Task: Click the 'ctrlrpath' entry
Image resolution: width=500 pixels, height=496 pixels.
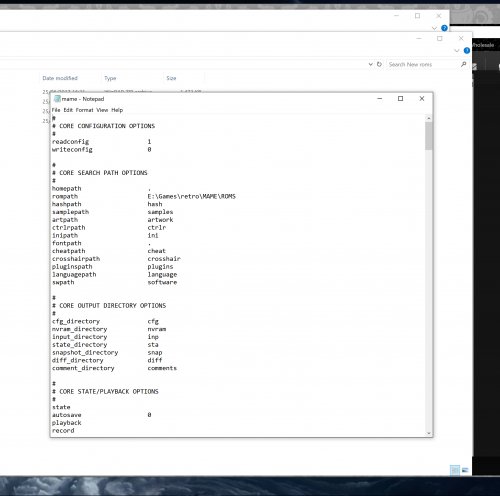Action: tap(69, 228)
